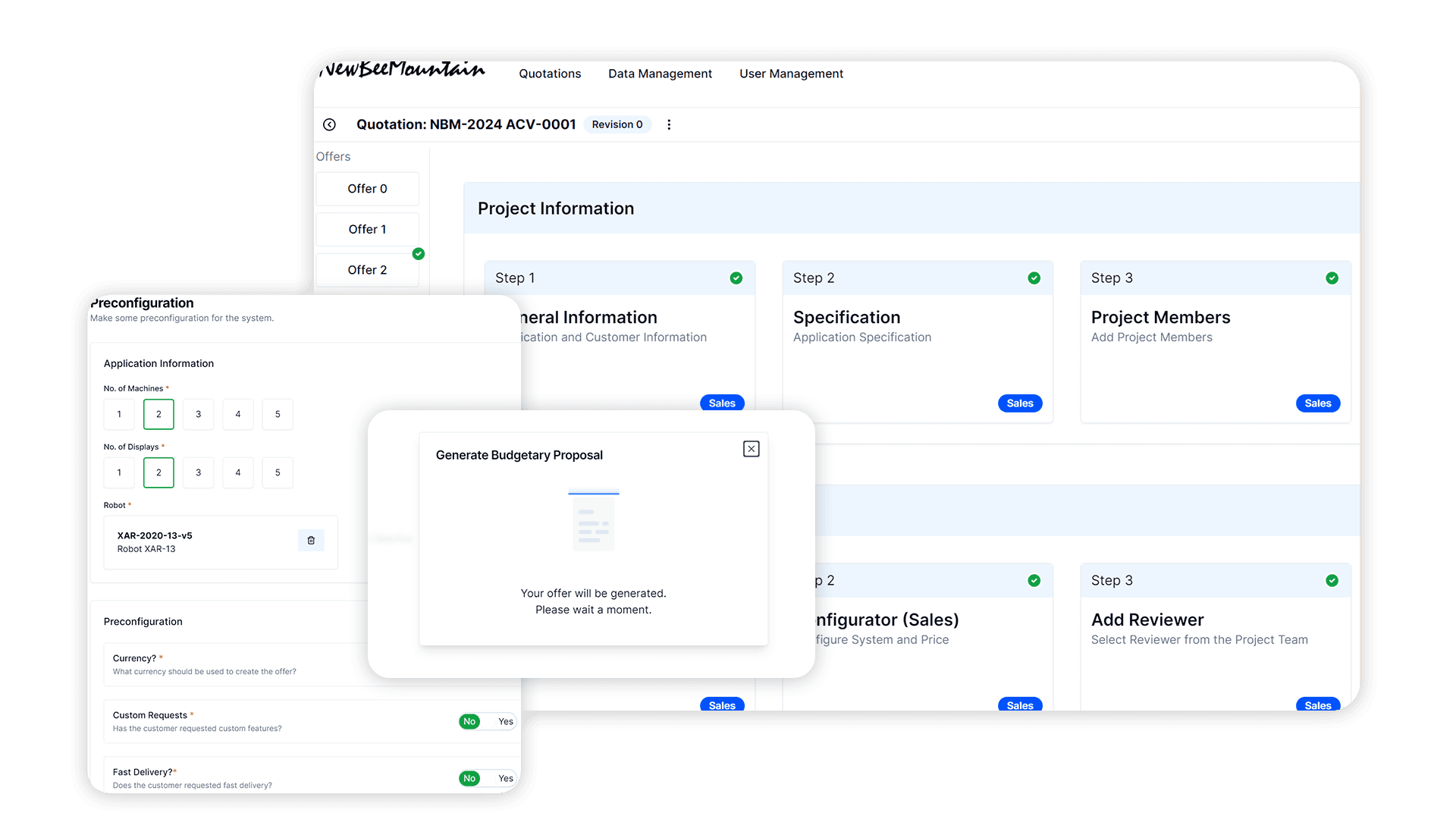Click the green checkmark beside Offer 2
The width and height of the screenshot is (1456, 819).
pyautogui.click(x=418, y=254)
